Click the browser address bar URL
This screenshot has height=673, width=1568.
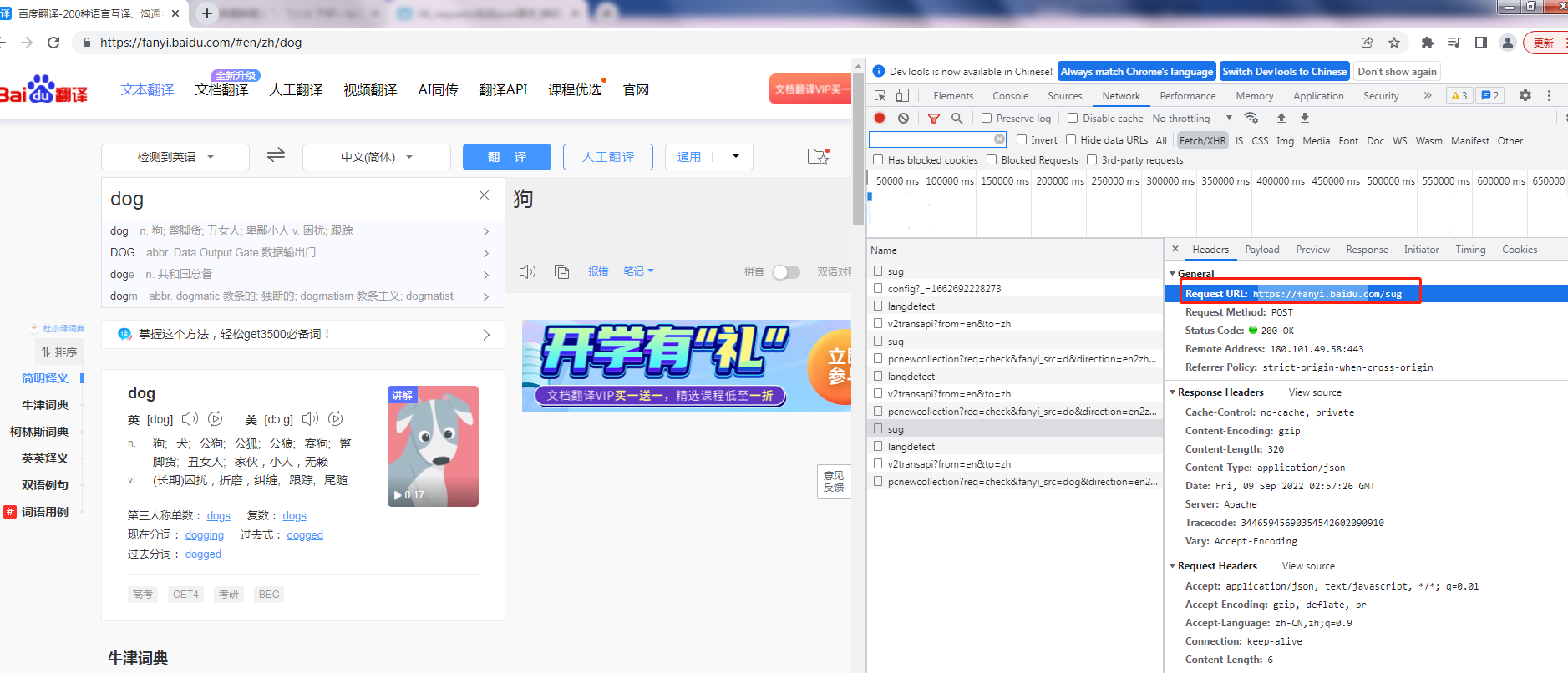click(200, 43)
